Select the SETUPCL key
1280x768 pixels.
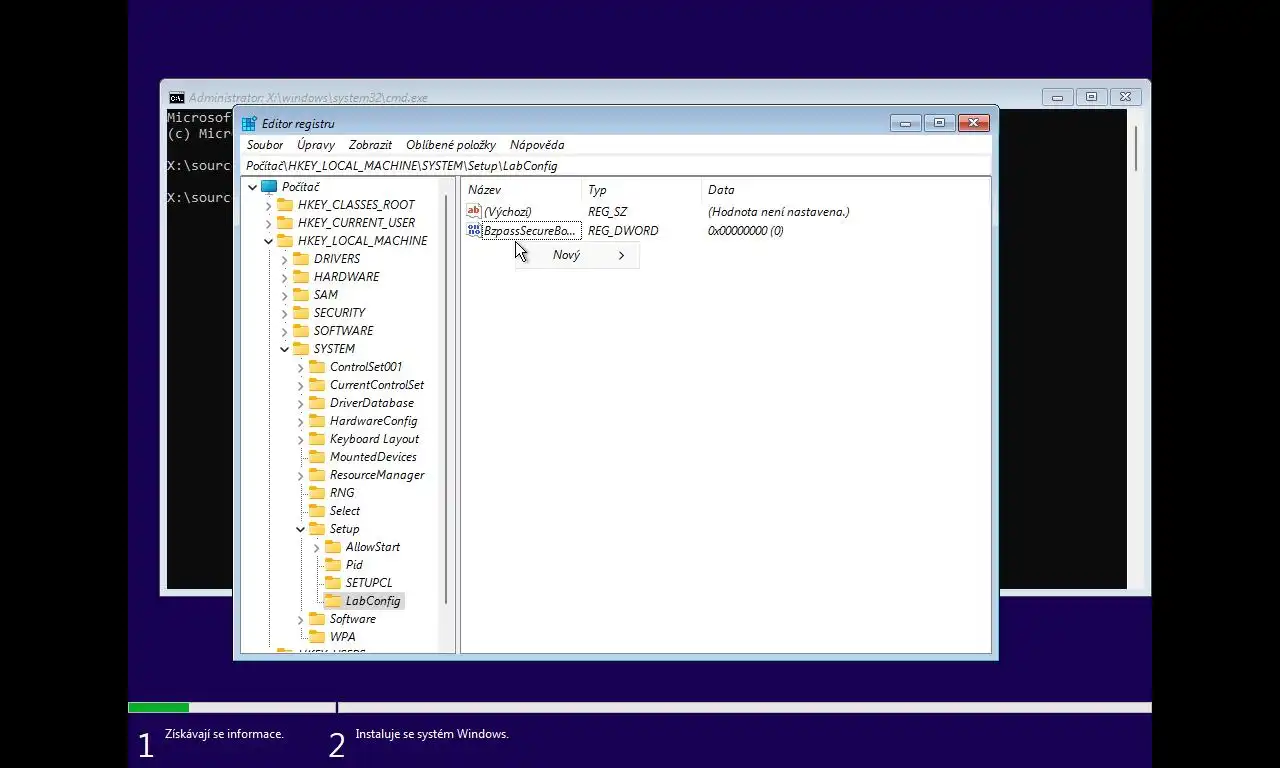369,583
